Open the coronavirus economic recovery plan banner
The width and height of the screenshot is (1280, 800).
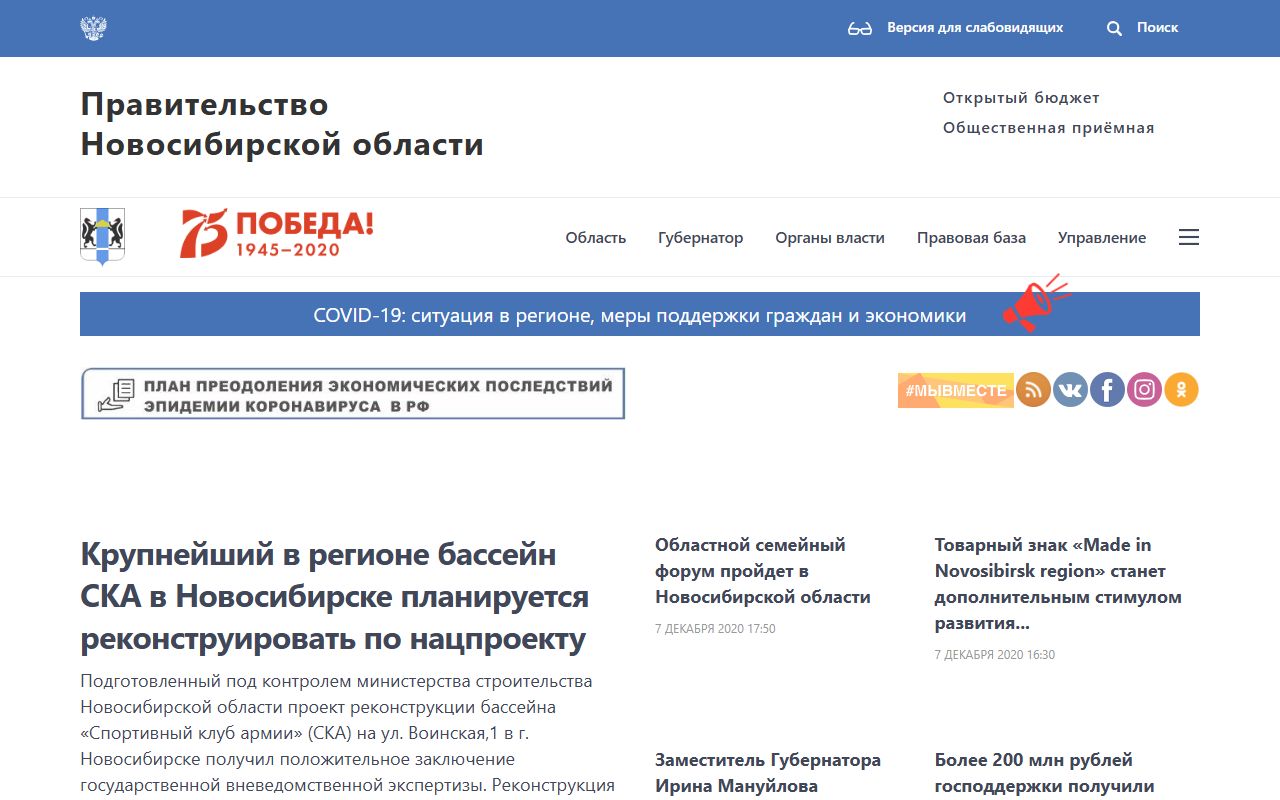[x=353, y=393]
